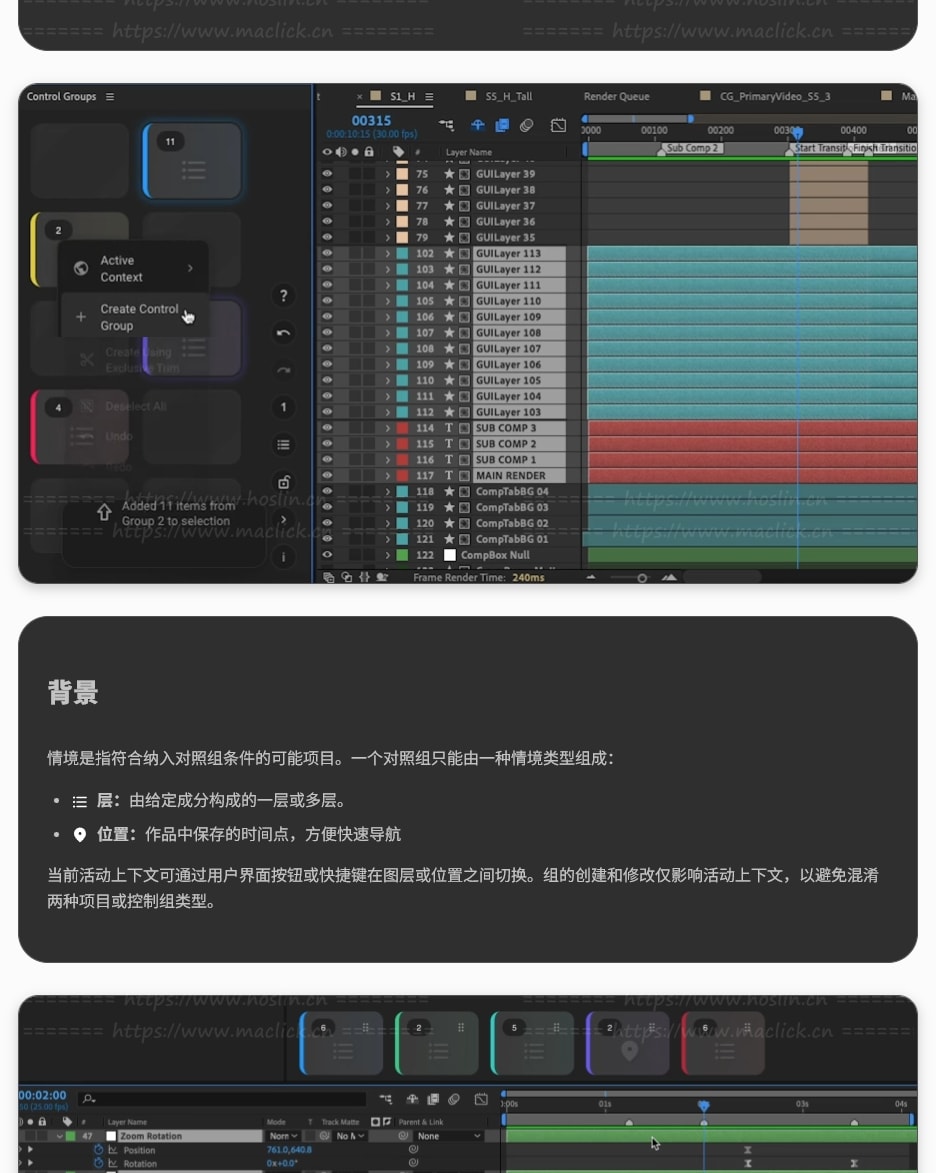
Task: Click the redo arrow in Control Groups sidebar
Action: click(284, 370)
